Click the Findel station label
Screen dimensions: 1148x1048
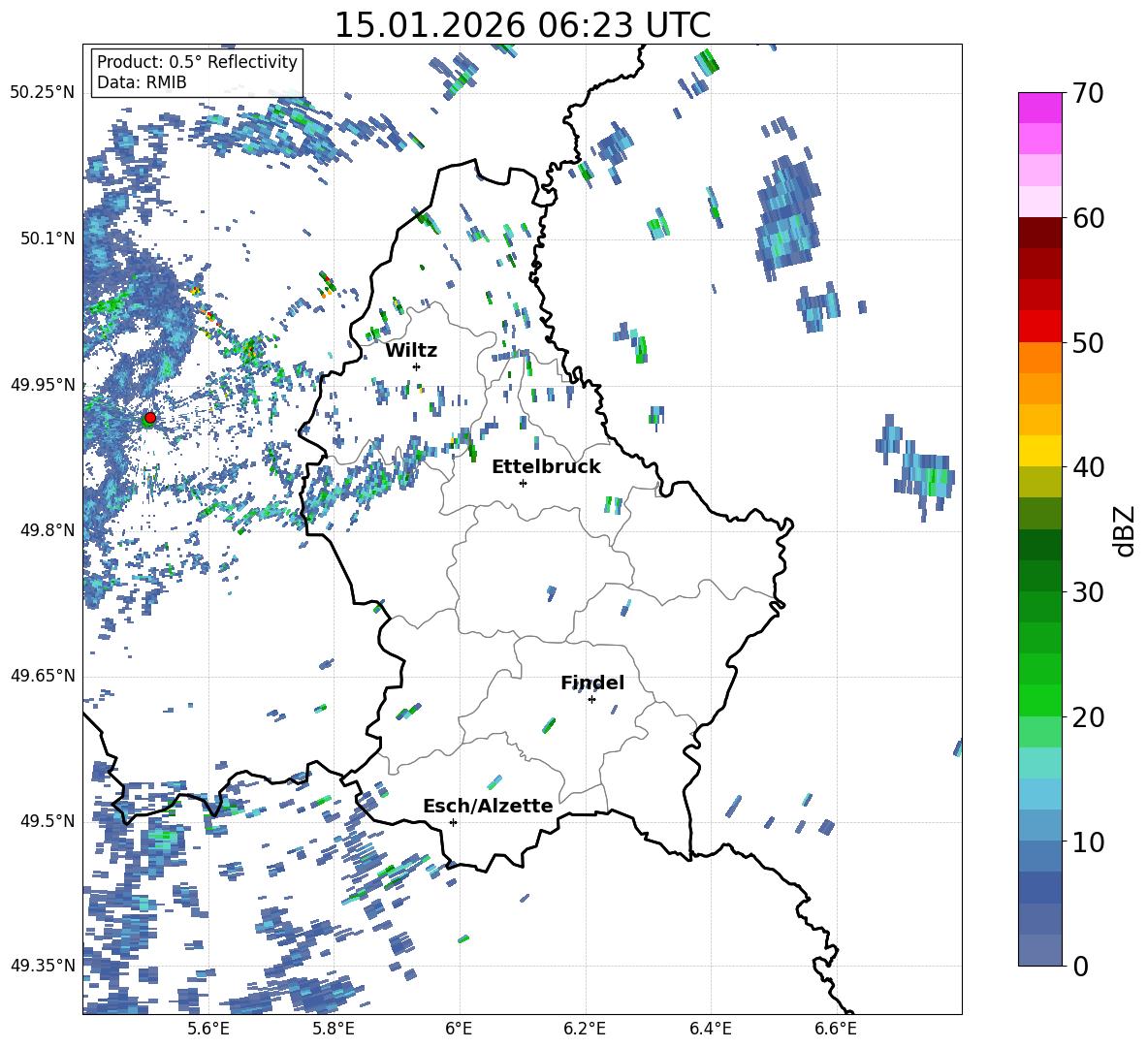592,683
